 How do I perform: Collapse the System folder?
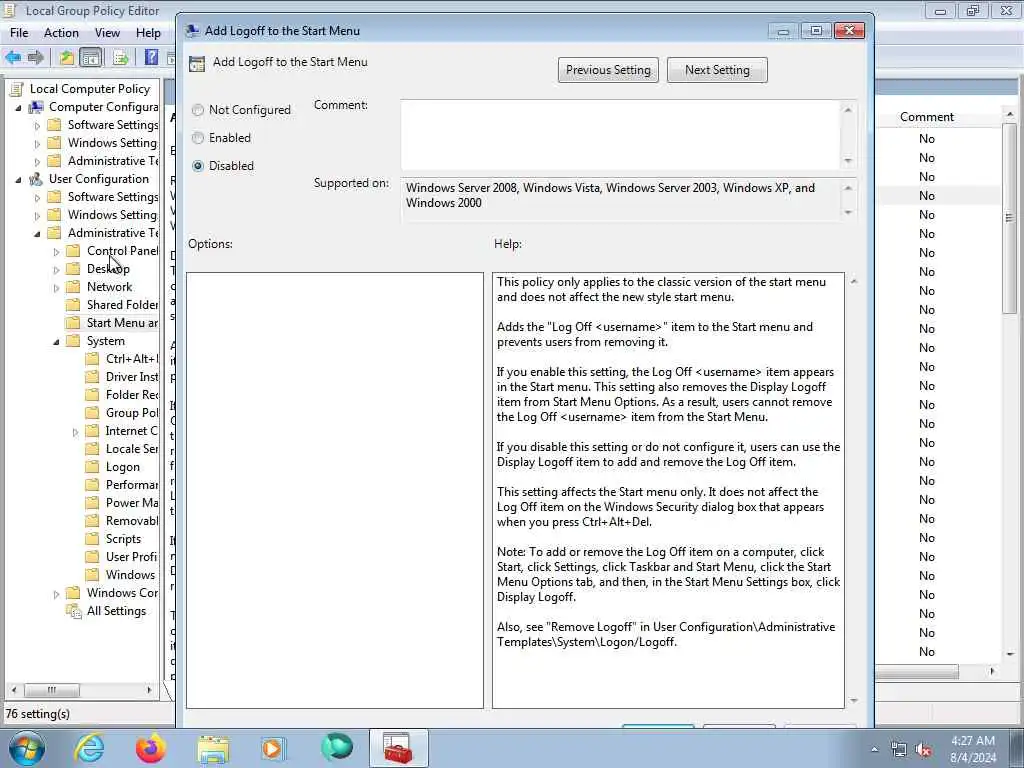click(x=56, y=342)
